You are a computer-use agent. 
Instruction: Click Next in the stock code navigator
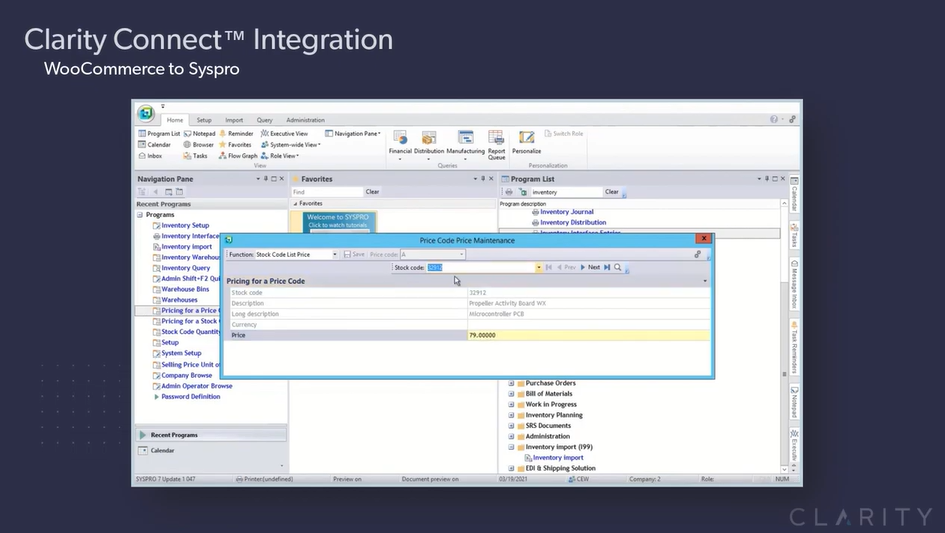click(x=591, y=267)
